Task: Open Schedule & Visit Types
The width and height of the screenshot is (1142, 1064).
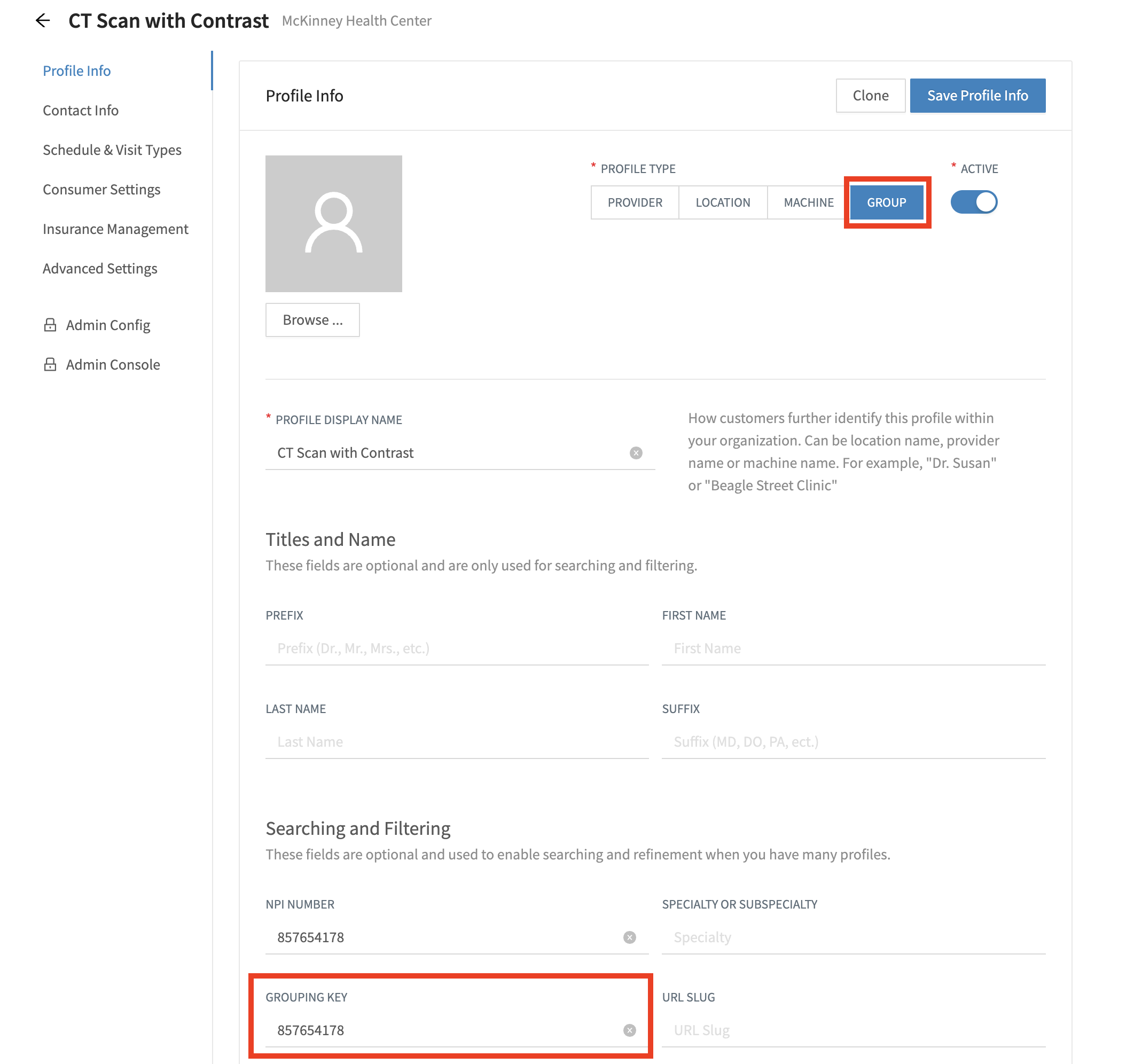Action: pos(112,150)
